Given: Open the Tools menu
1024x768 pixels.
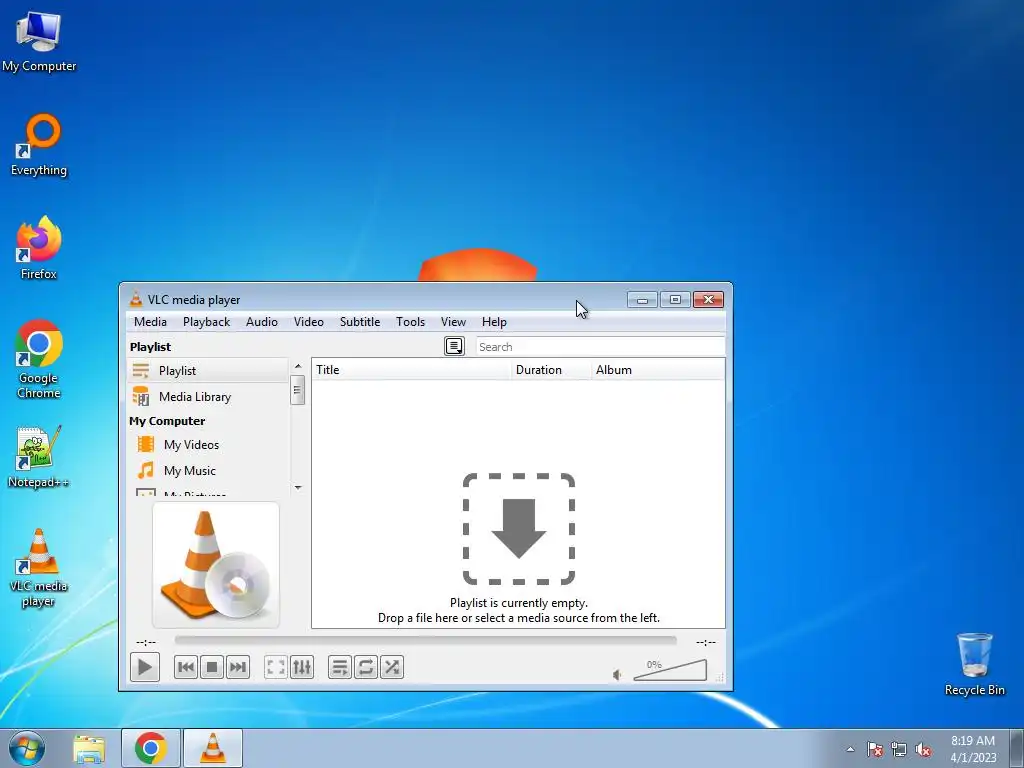Looking at the screenshot, I should tap(410, 322).
